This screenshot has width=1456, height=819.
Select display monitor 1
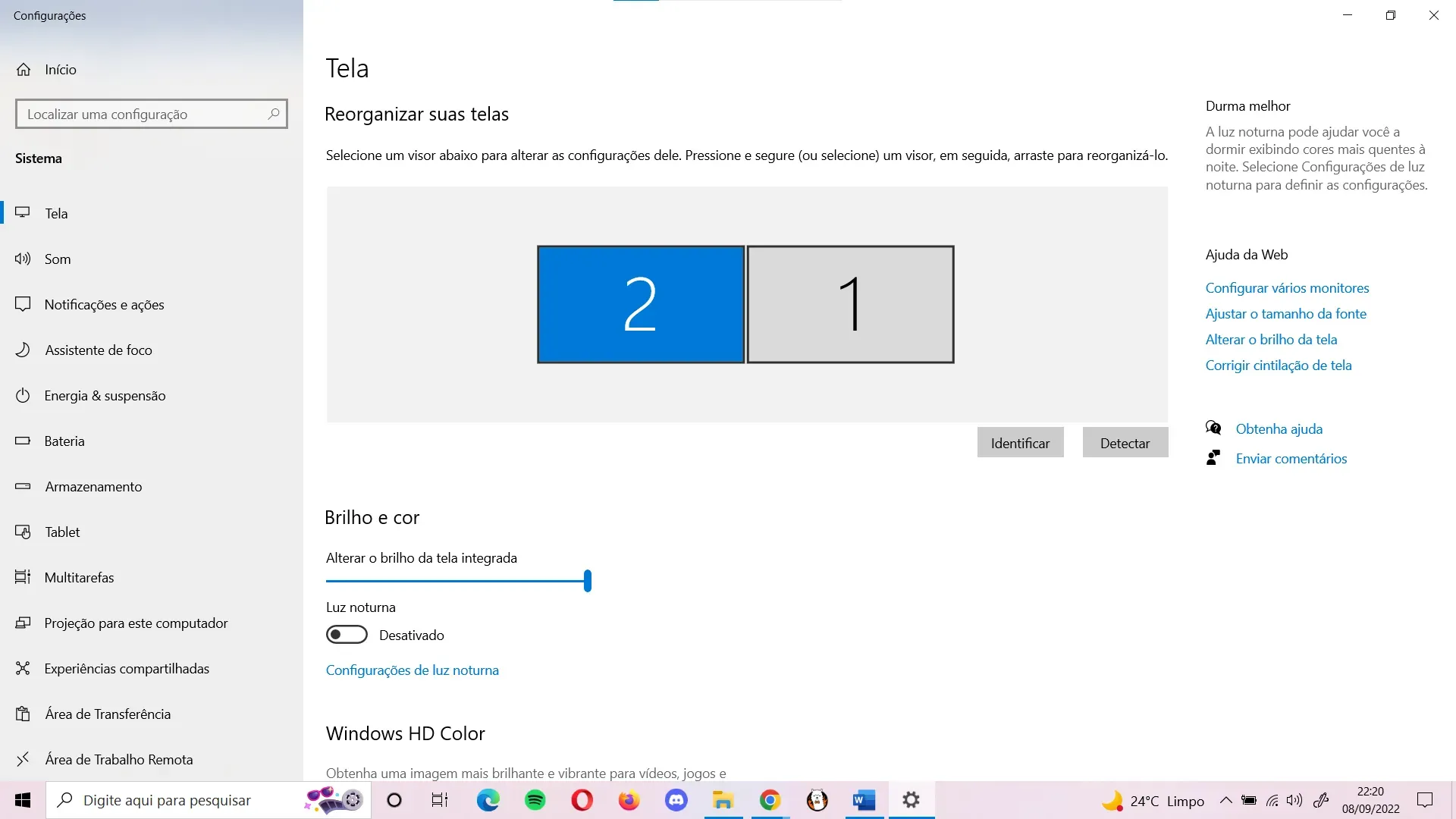click(x=850, y=304)
